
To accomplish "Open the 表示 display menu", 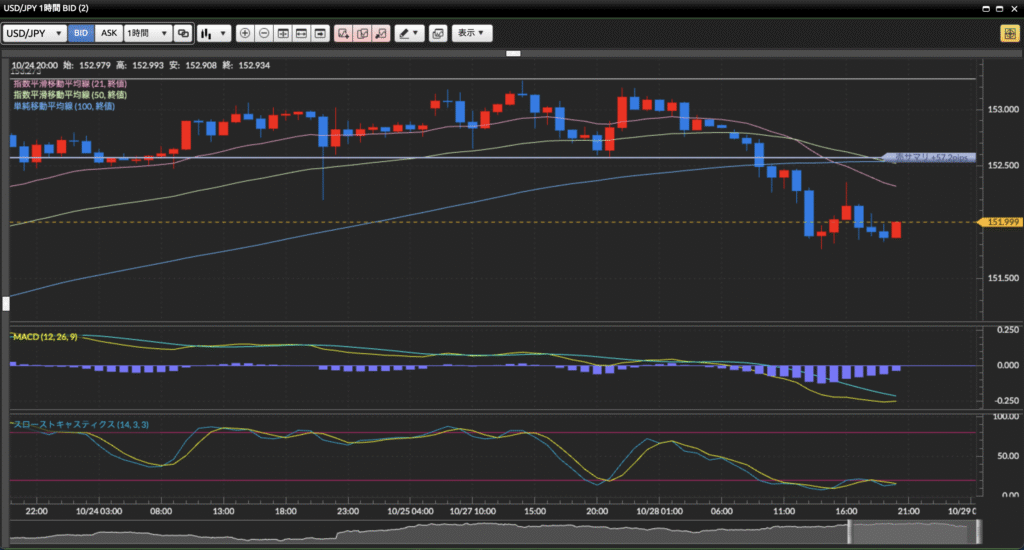I will (x=471, y=33).
